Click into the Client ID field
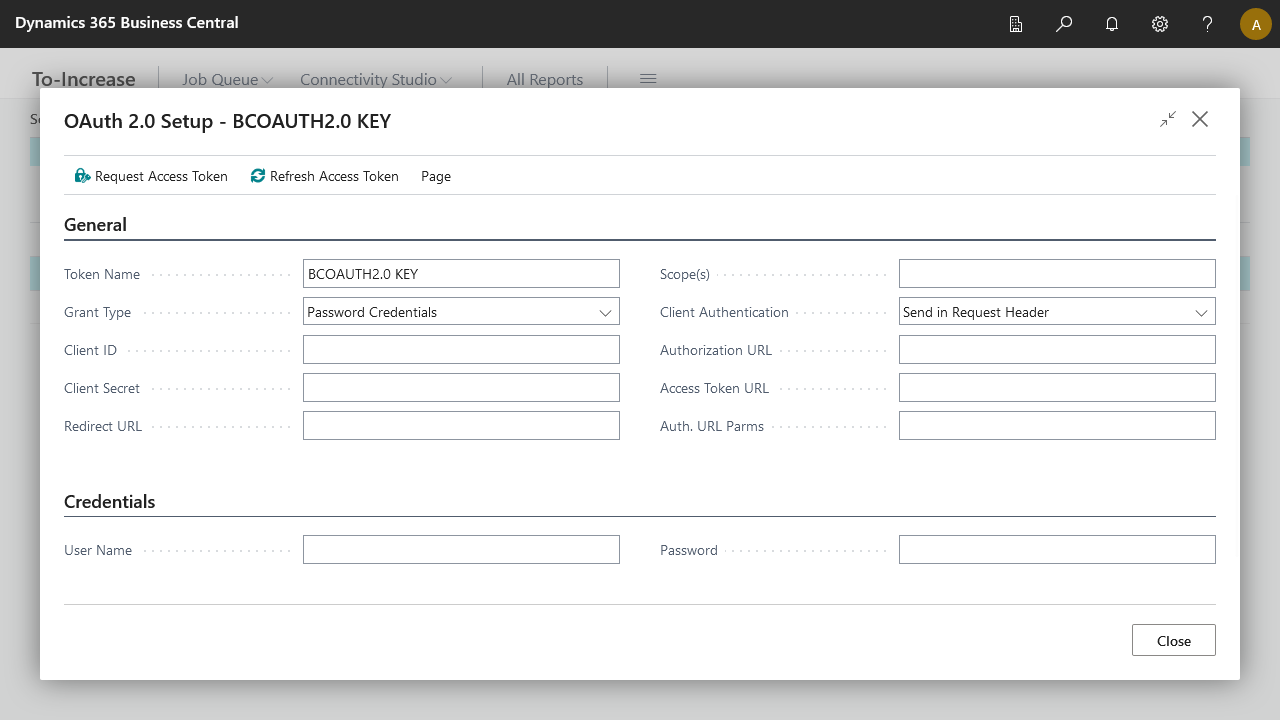1280x720 pixels. pos(461,350)
